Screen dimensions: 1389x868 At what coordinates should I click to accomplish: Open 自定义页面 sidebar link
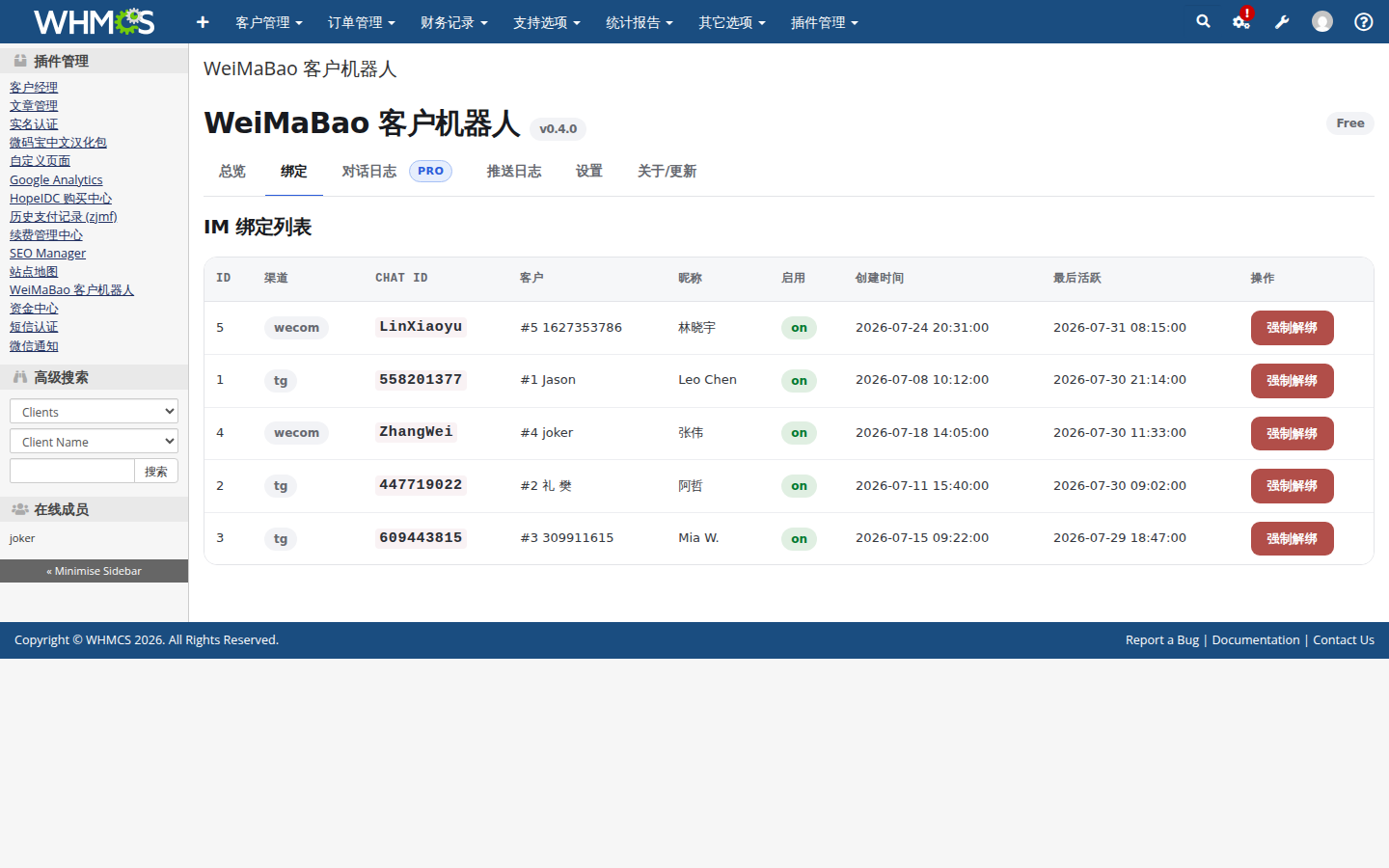[x=40, y=161]
